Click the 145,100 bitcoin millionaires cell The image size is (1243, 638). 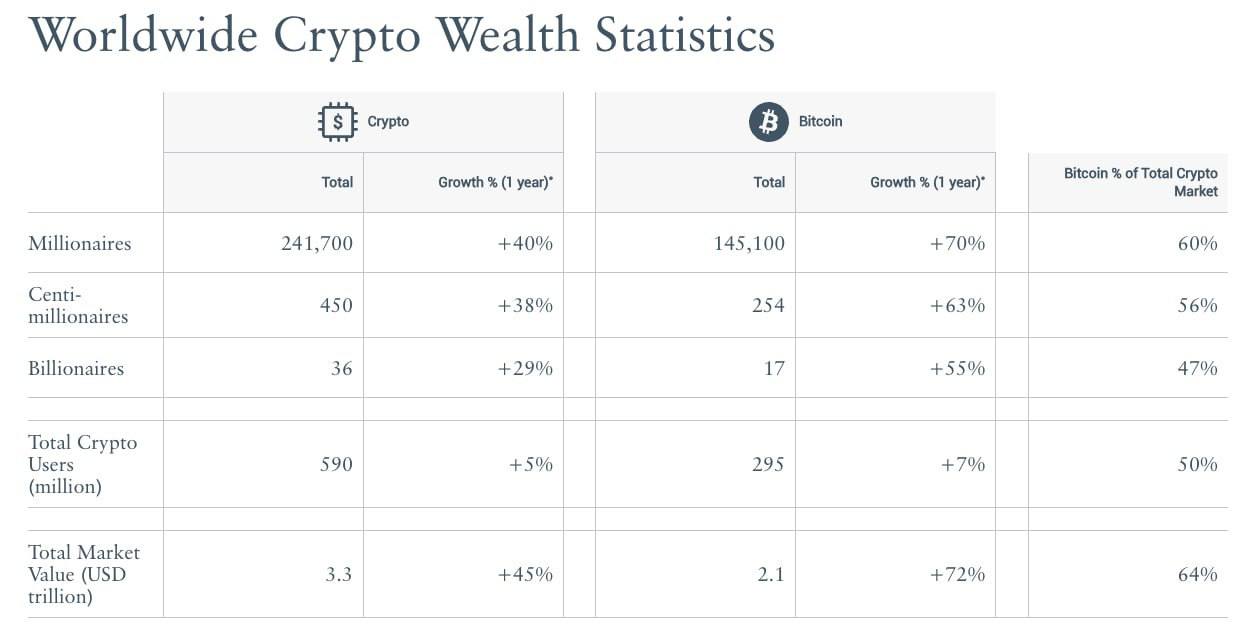(695, 243)
